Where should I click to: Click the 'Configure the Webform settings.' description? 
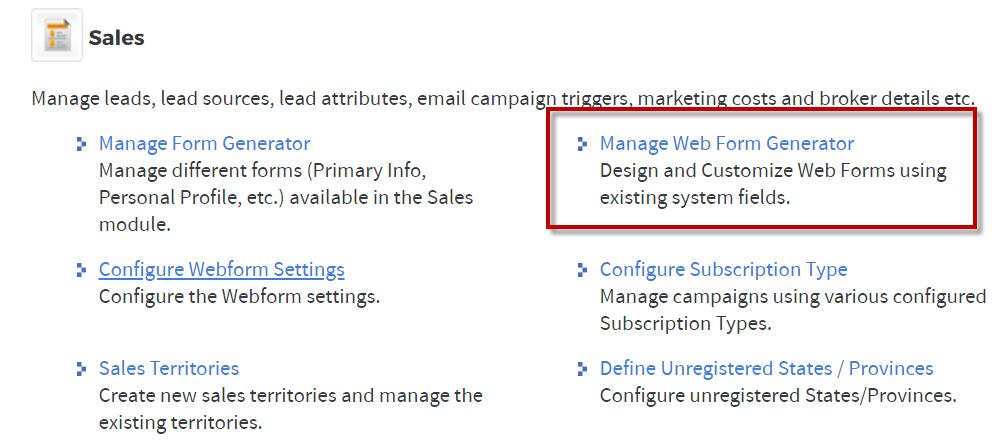(239, 297)
